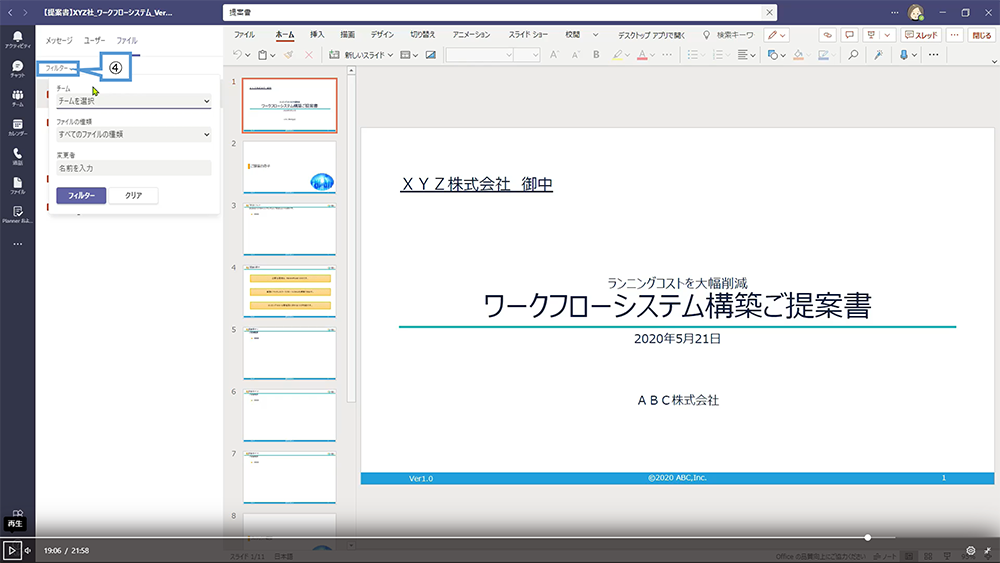
Task: Open the Planner app in sidebar
Action: (17, 214)
